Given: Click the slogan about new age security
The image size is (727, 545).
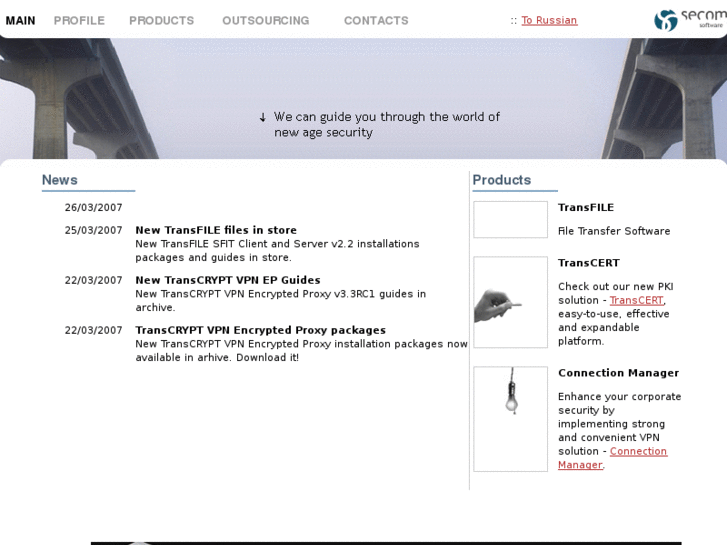Looking at the screenshot, I should [x=387, y=124].
